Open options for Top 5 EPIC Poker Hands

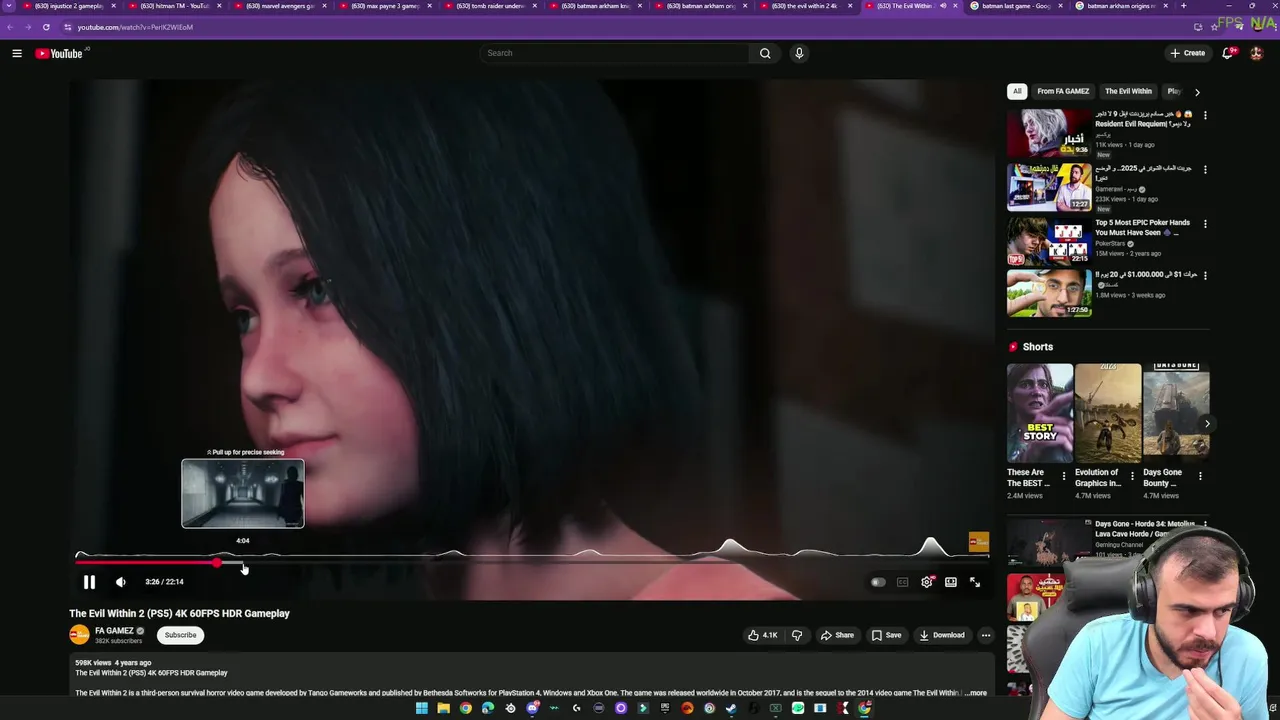(1205, 223)
